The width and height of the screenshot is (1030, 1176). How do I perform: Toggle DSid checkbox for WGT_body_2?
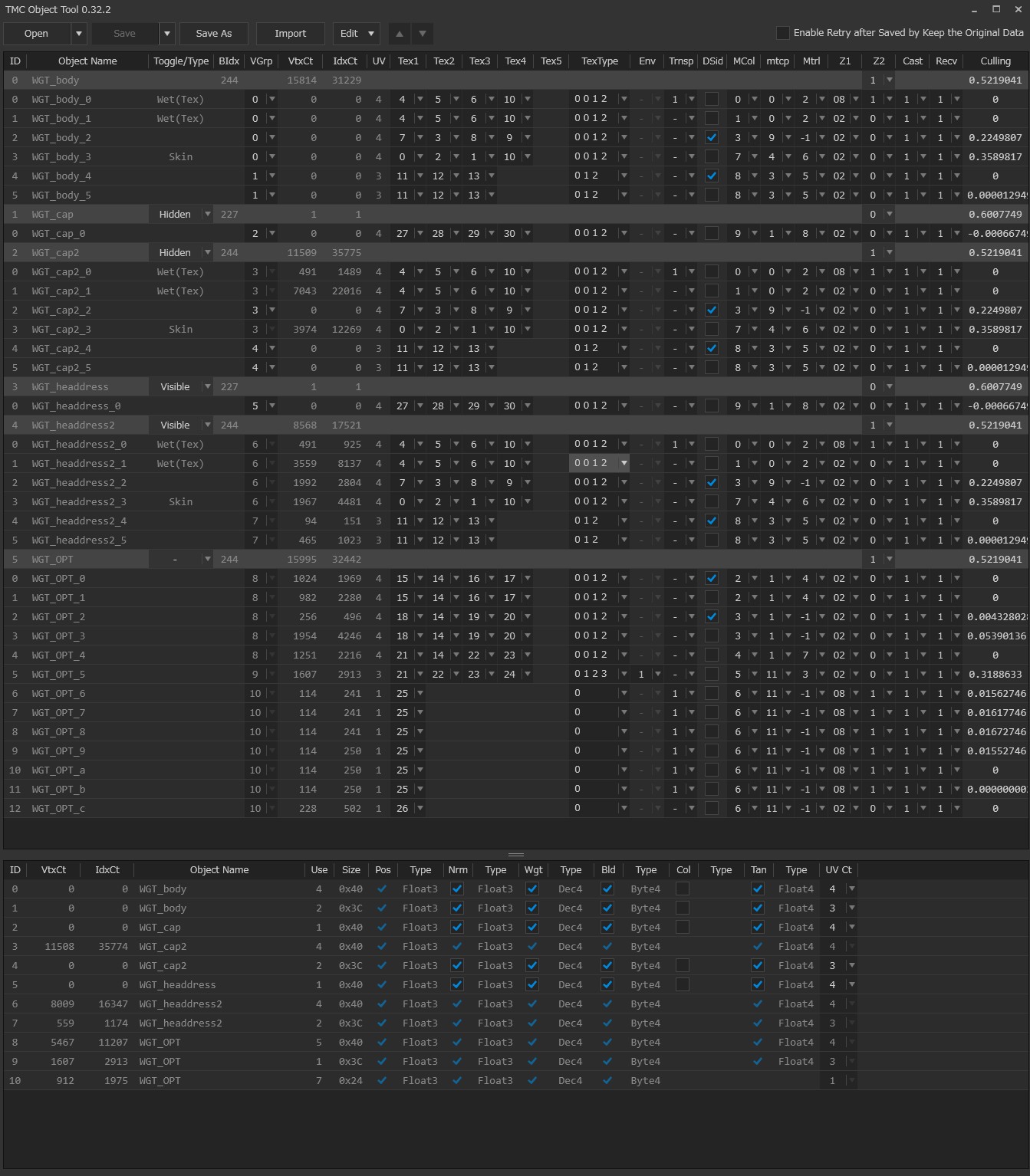click(712, 137)
